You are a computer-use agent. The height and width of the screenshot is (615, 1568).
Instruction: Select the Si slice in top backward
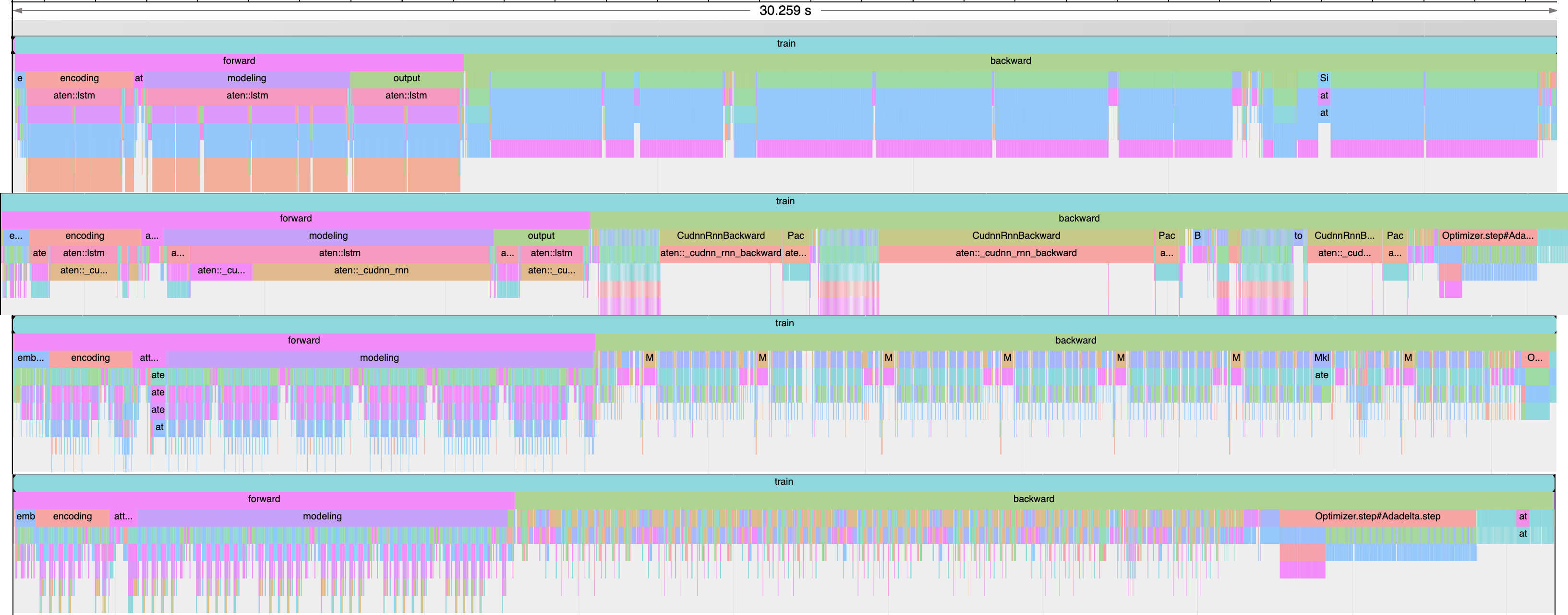point(1323,78)
